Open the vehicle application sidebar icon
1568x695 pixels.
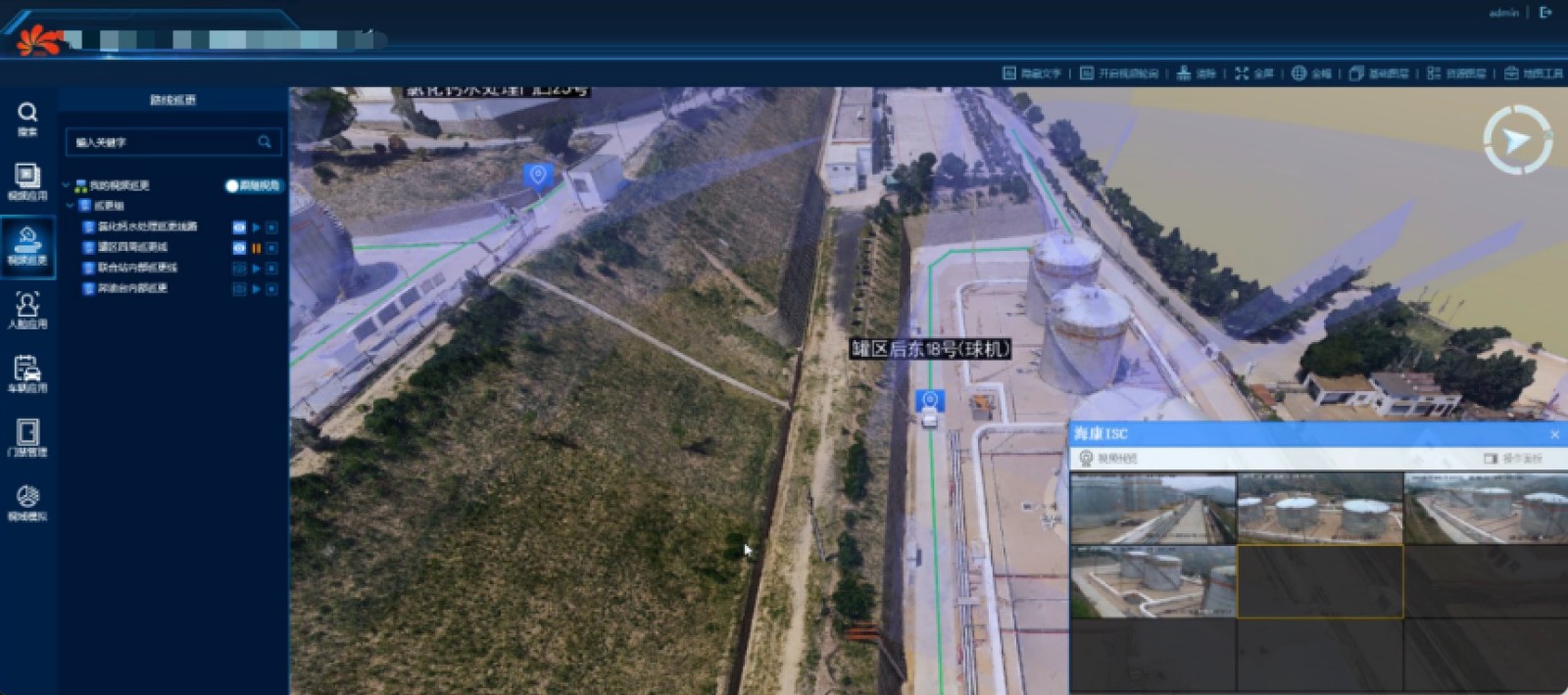pos(27,373)
